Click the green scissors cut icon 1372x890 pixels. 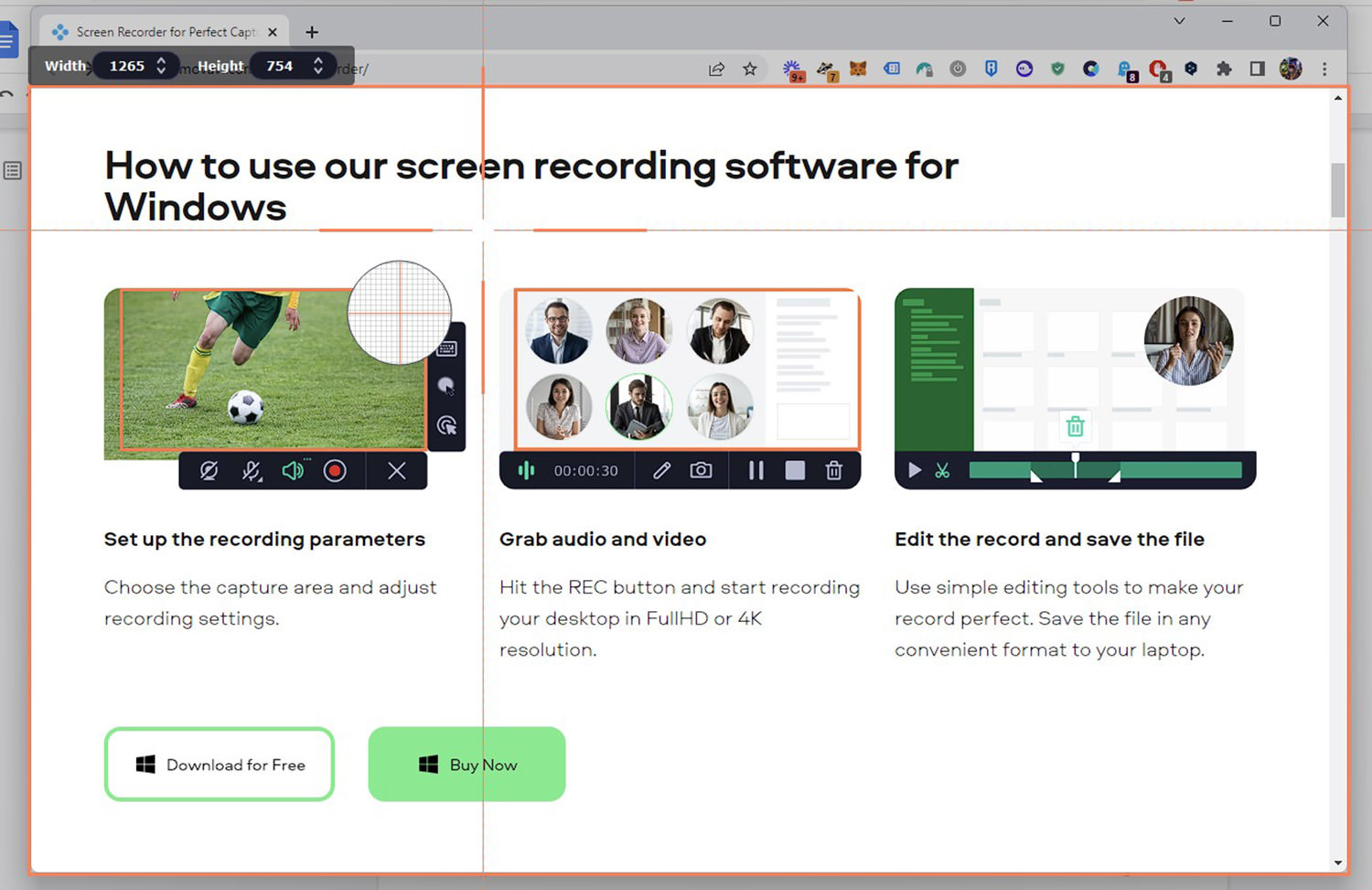[x=942, y=470]
